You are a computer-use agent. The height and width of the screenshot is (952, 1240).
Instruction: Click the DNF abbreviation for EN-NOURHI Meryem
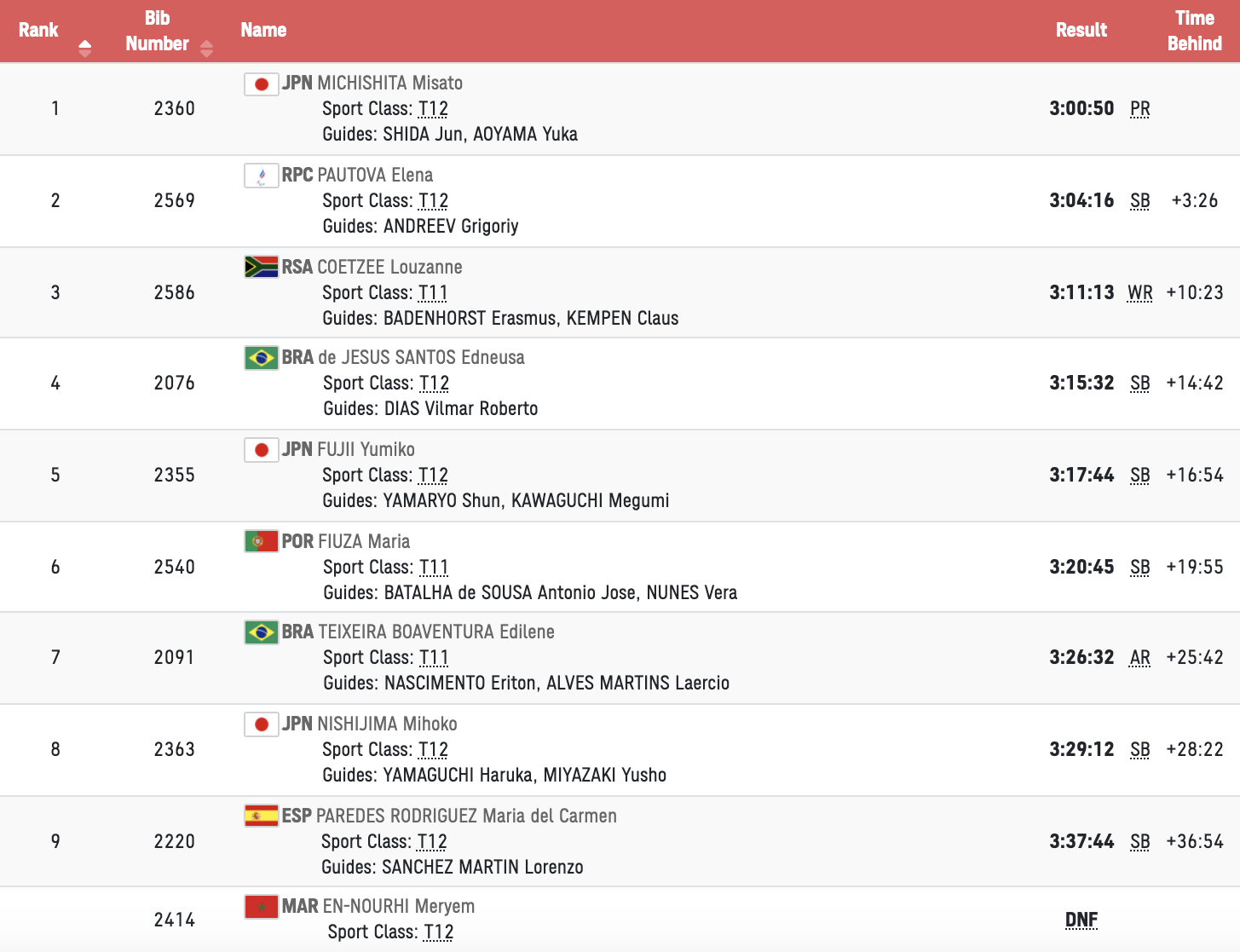tap(1081, 920)
